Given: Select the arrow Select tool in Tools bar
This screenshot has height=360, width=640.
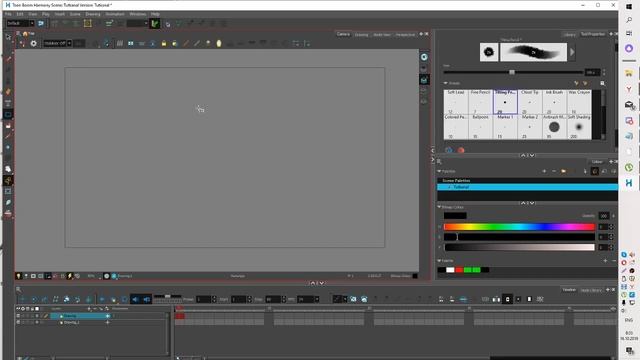Looking at the screenshot, I should coord(8,38).
